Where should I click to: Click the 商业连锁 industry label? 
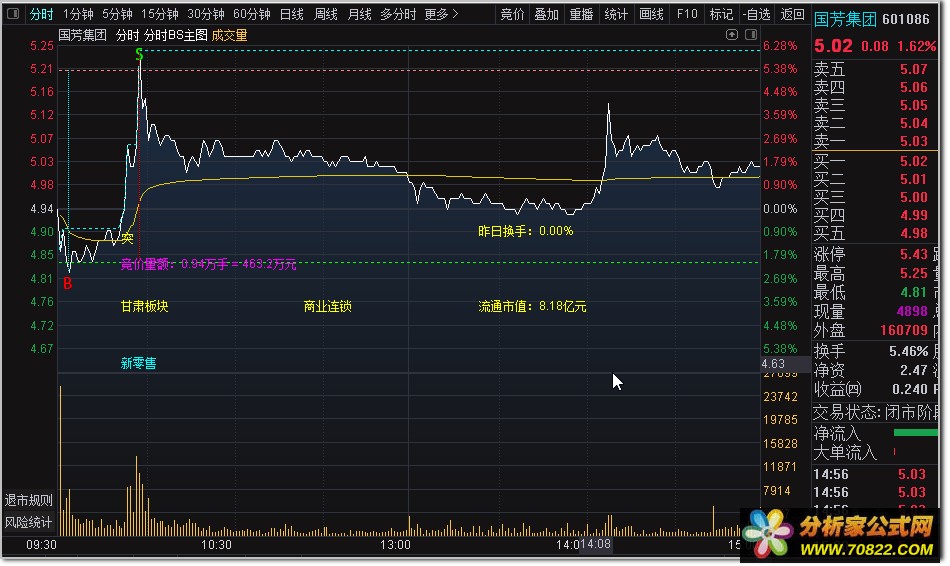[327, 307]
